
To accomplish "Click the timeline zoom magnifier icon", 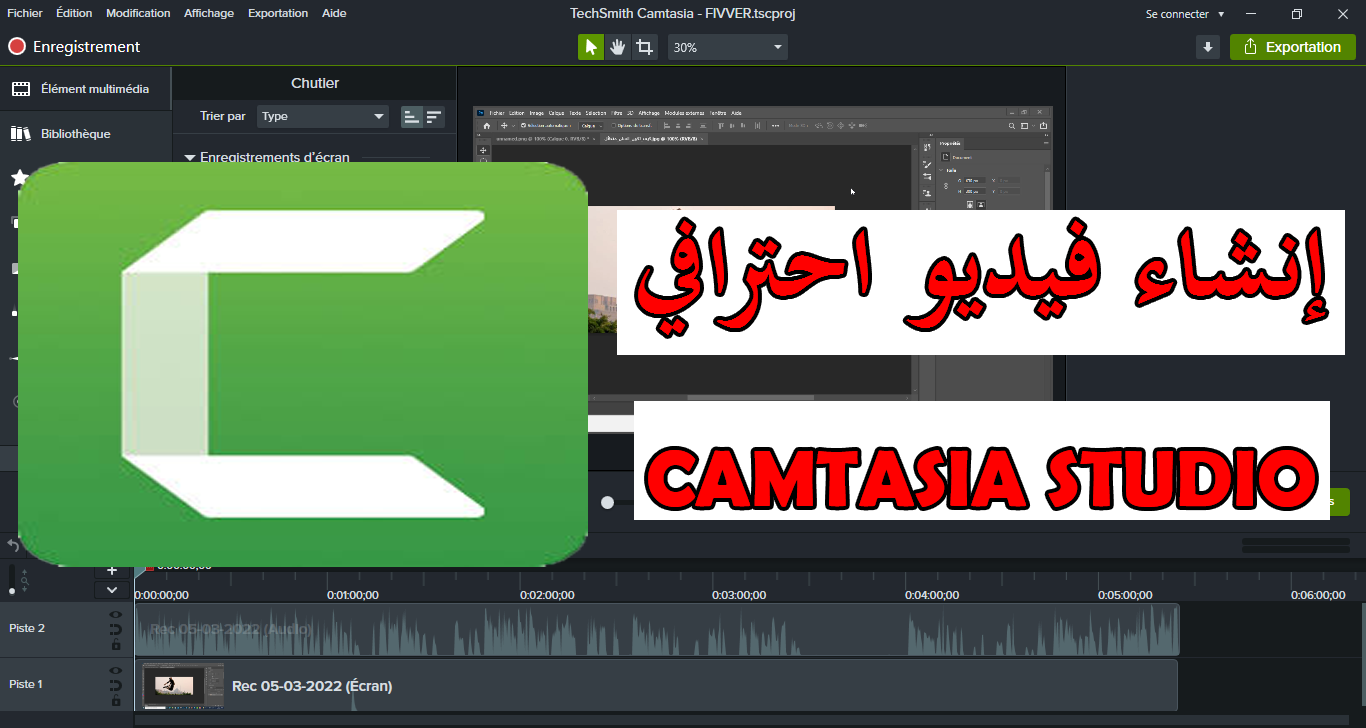I will tap(24, 581).
